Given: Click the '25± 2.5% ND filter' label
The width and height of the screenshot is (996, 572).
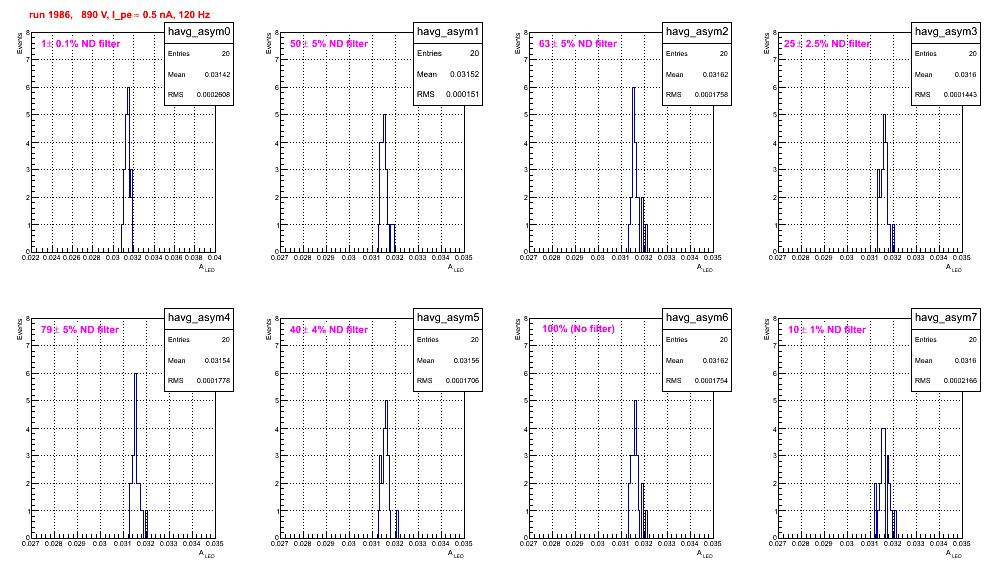Looking at the screenshot, I should 827,44.
